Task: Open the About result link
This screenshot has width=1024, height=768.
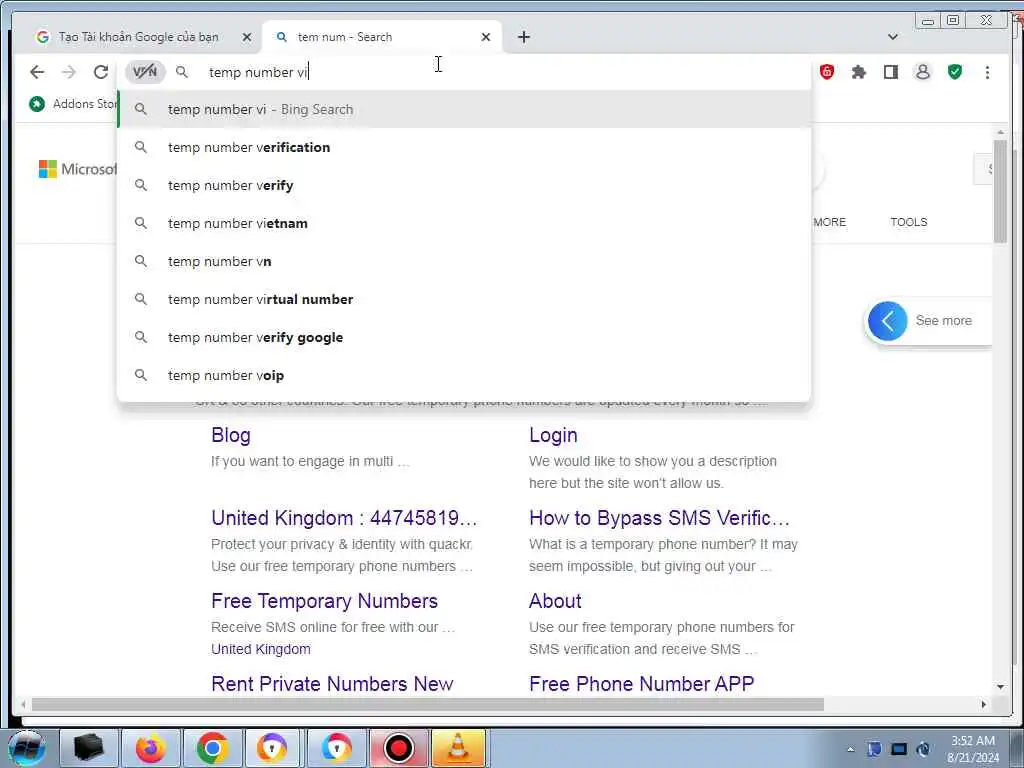Action: pyautogui.click(x=555, y=601)
